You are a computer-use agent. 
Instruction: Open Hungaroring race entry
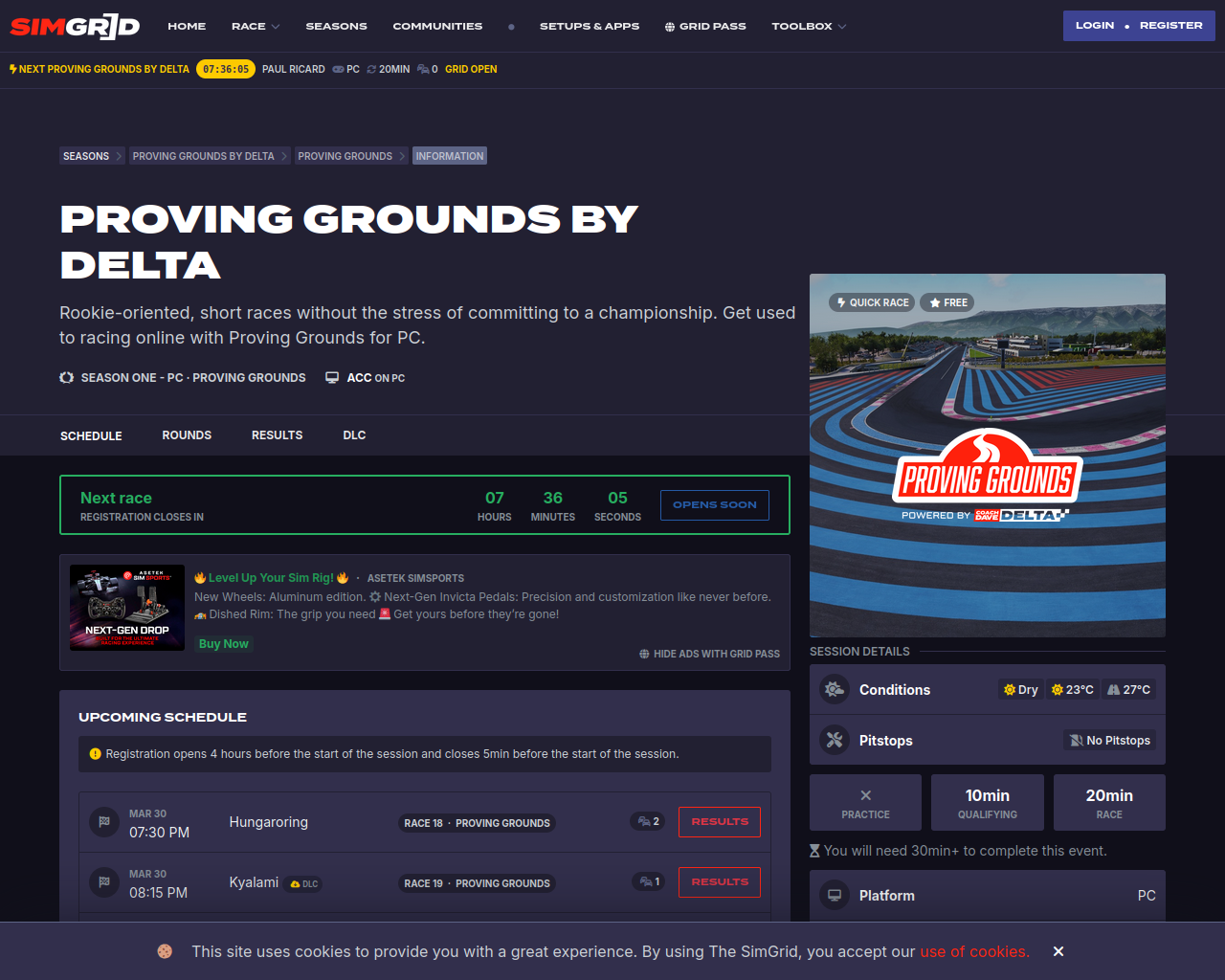269,822
